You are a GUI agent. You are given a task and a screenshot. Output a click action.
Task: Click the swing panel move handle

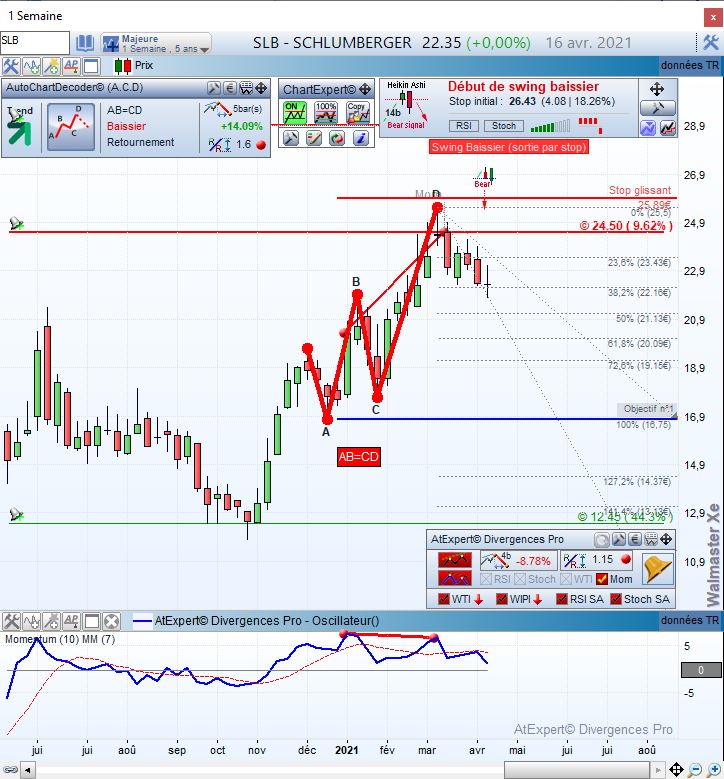[657, 89]
